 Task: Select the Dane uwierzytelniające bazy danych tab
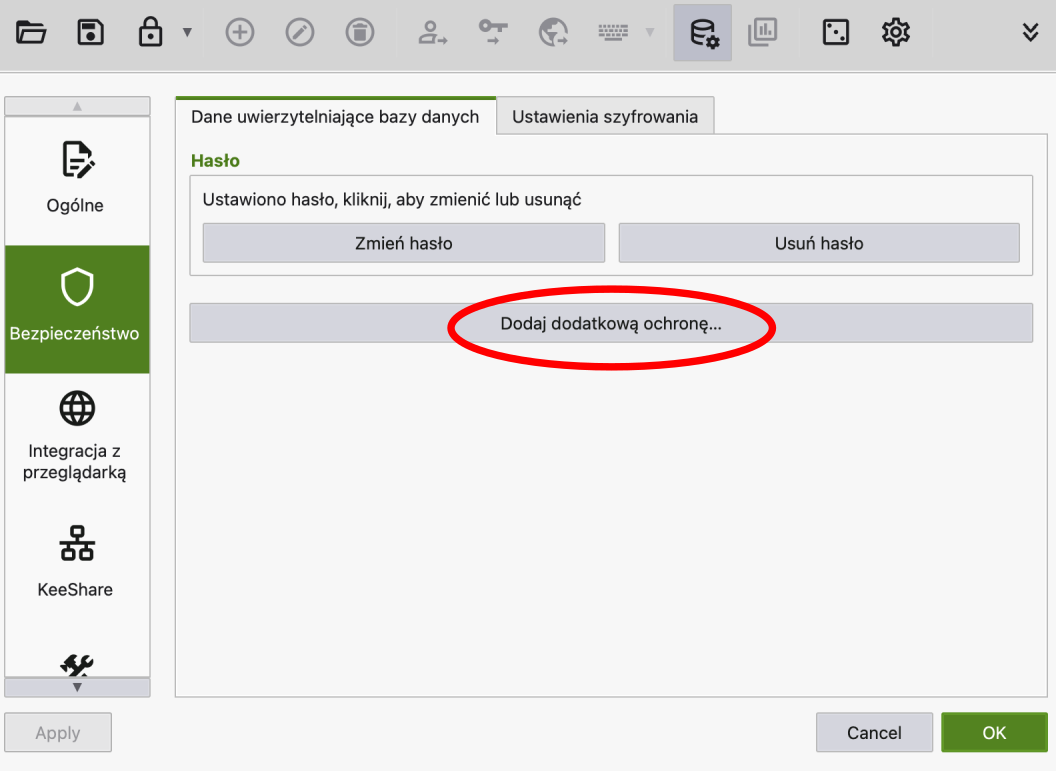click(x=335, y=116)
